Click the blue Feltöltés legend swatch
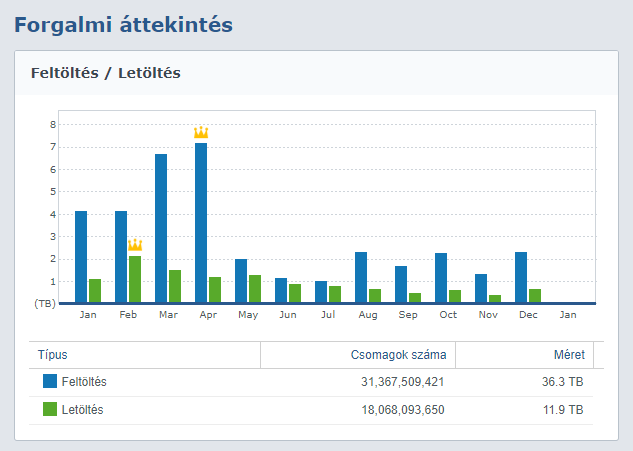The height and width of the screenshot is (451, 633). coord(50,381)
